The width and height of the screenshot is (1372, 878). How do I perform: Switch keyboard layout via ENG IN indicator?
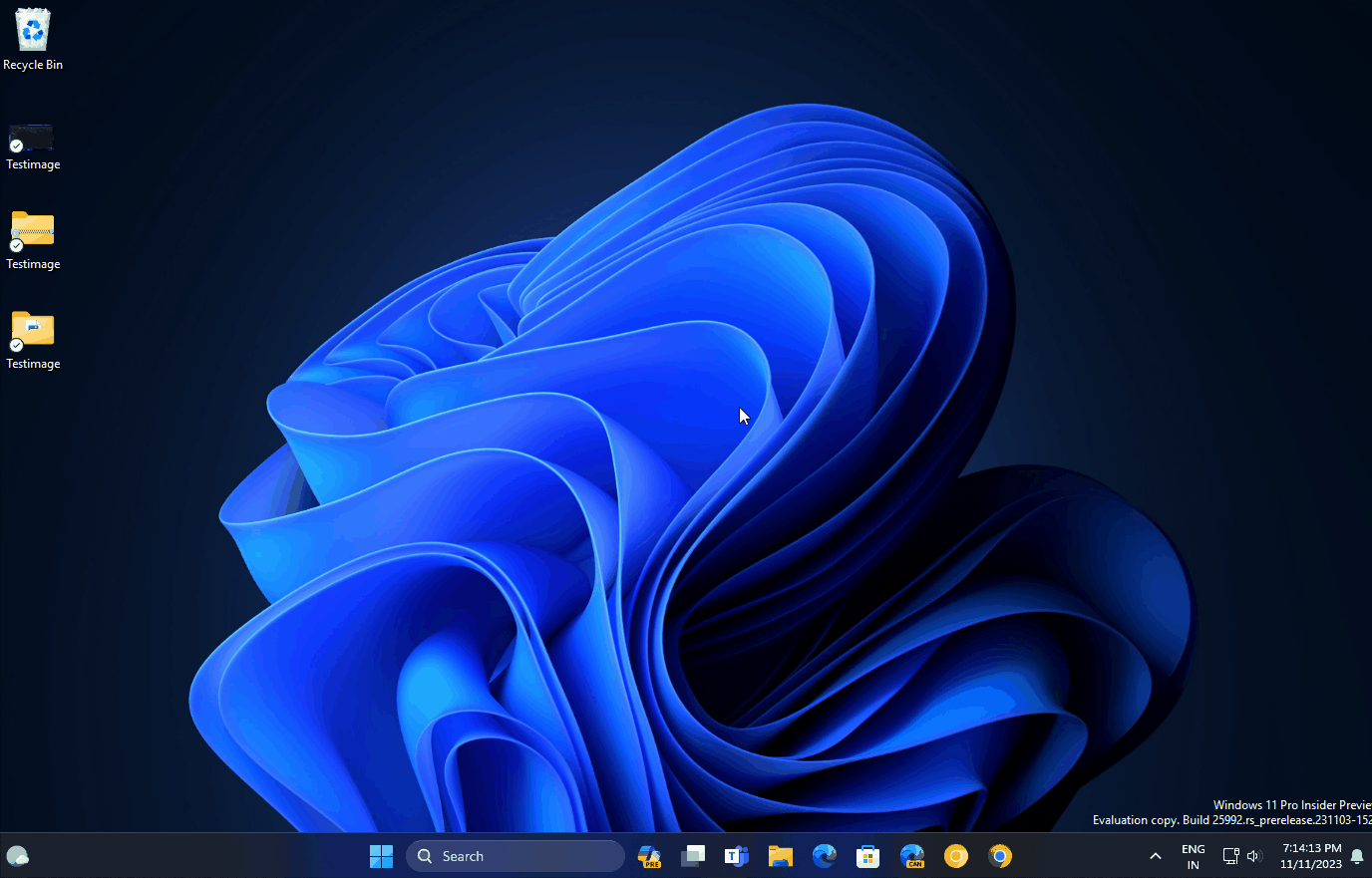pyautogui.click(x=1193, y=856)
